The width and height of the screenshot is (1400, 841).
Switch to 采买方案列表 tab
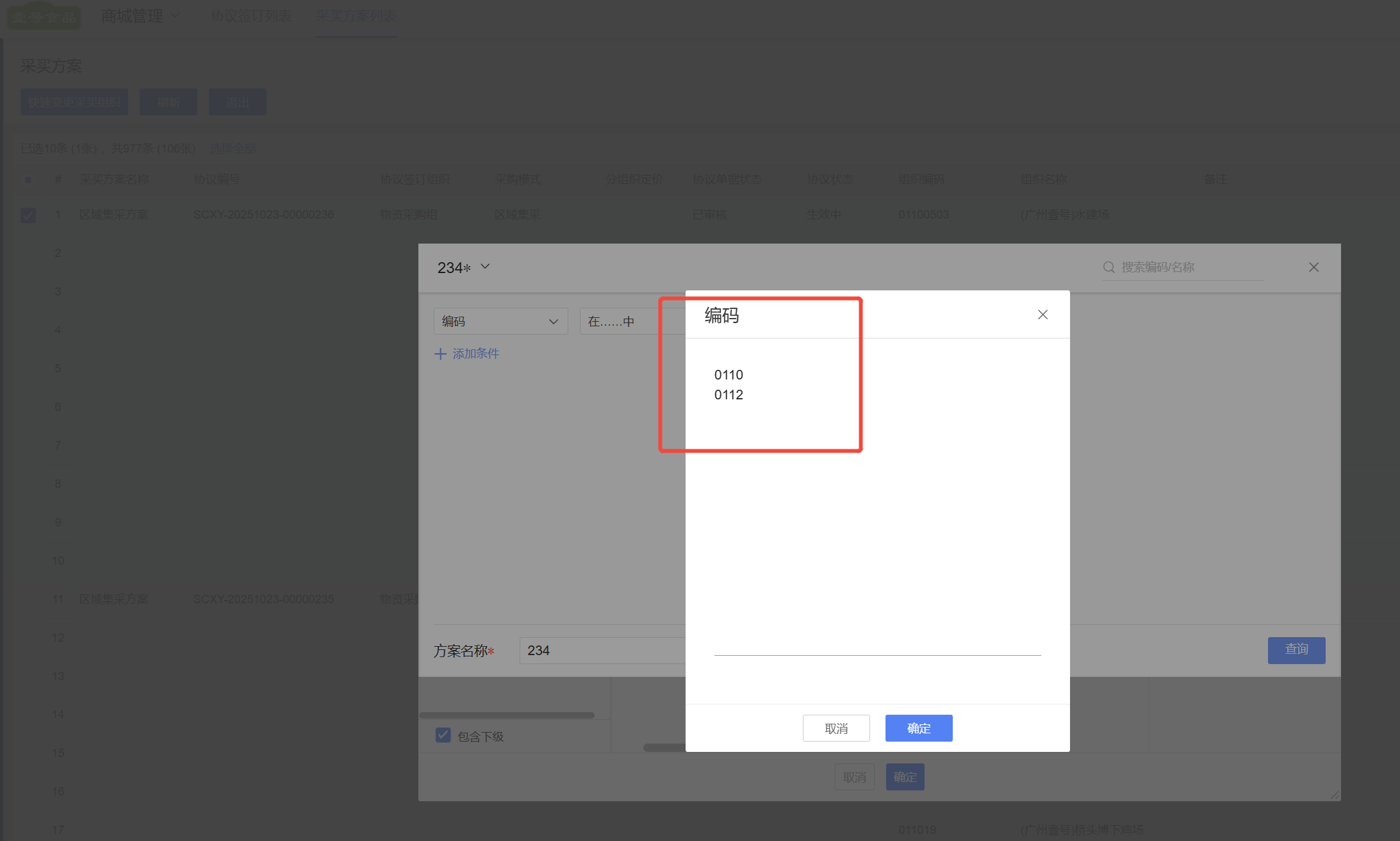[356, 16]
